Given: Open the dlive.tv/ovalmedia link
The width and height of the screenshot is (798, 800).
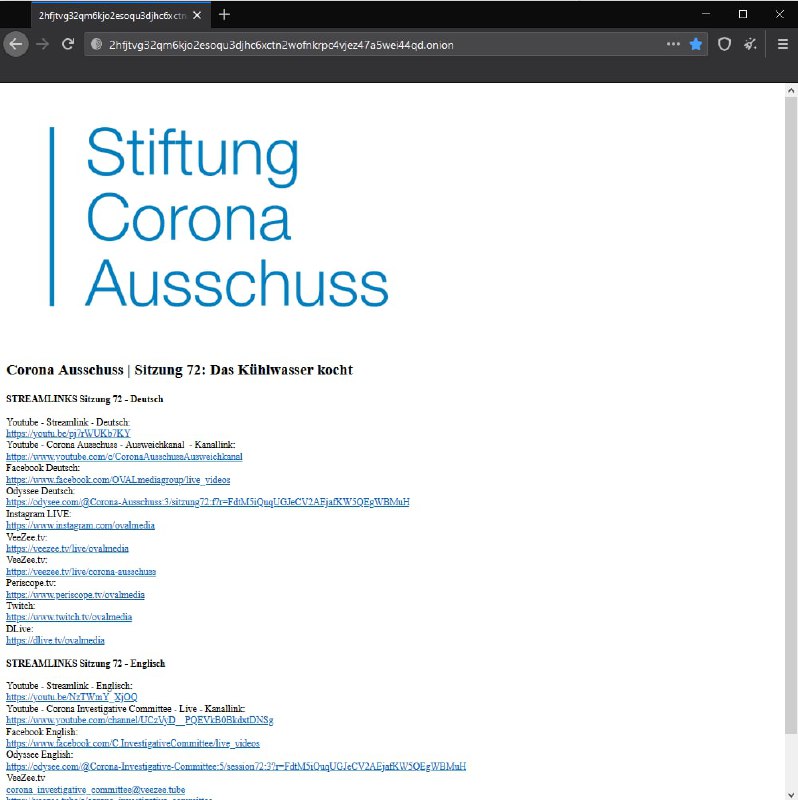Looking at the screenshot, I should [x=55, y=640].
